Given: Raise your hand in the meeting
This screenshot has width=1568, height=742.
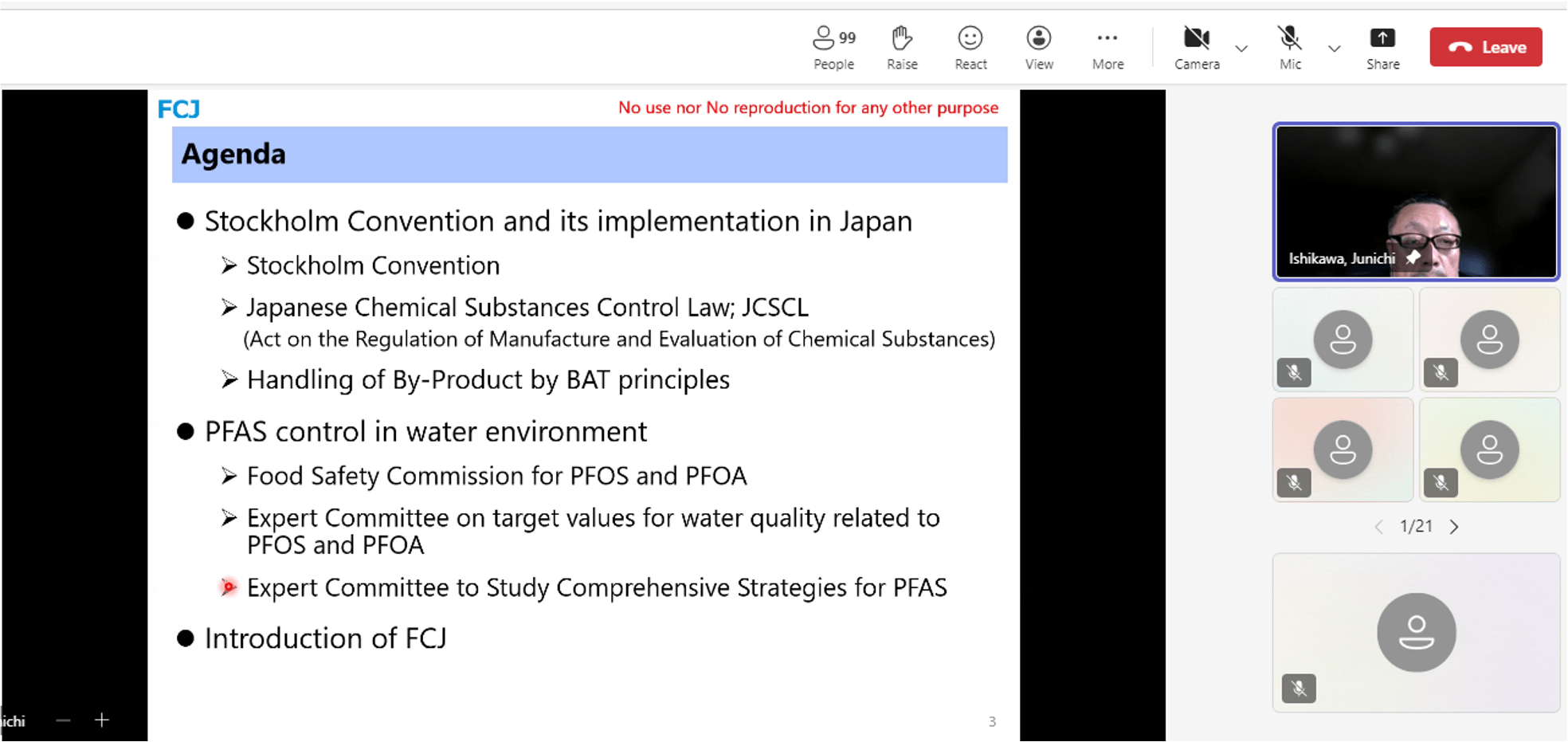Looking at the screenshot, I should click(x=902, y=47).
